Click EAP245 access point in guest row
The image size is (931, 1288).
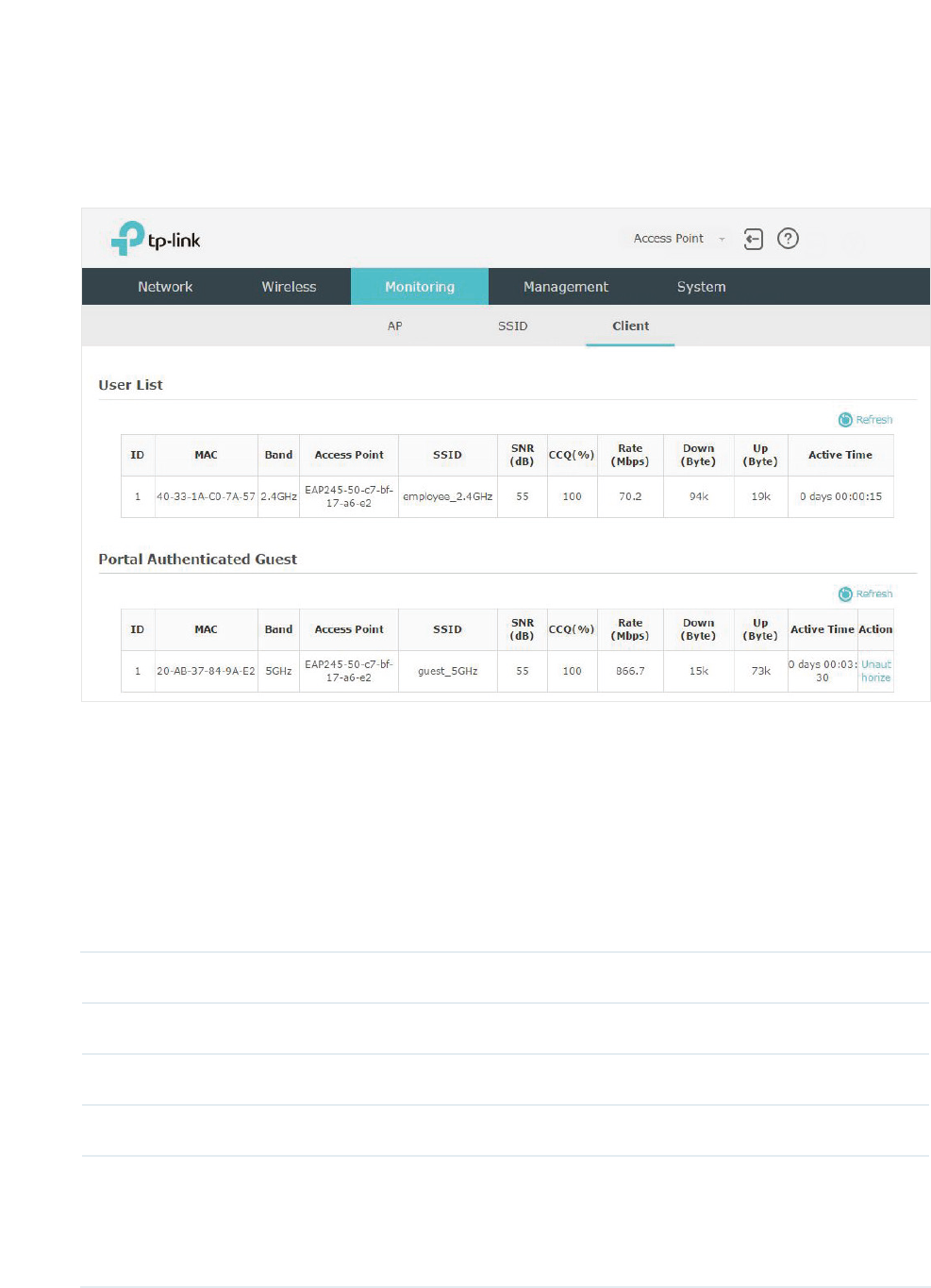349,671
